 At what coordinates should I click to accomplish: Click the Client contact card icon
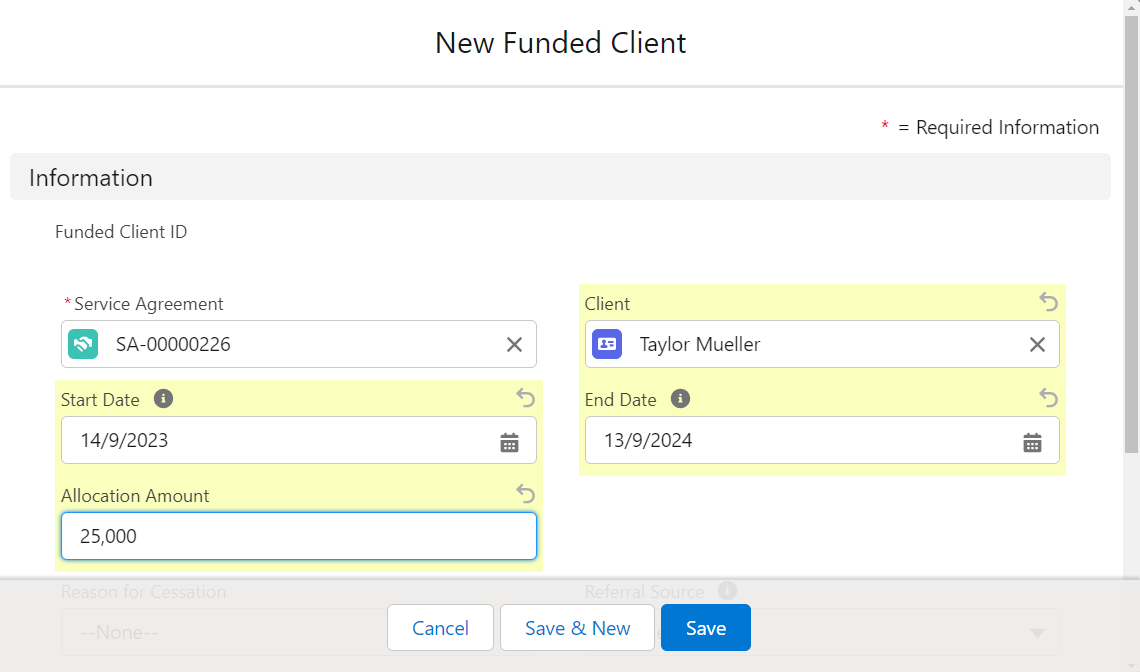point(607,344)
